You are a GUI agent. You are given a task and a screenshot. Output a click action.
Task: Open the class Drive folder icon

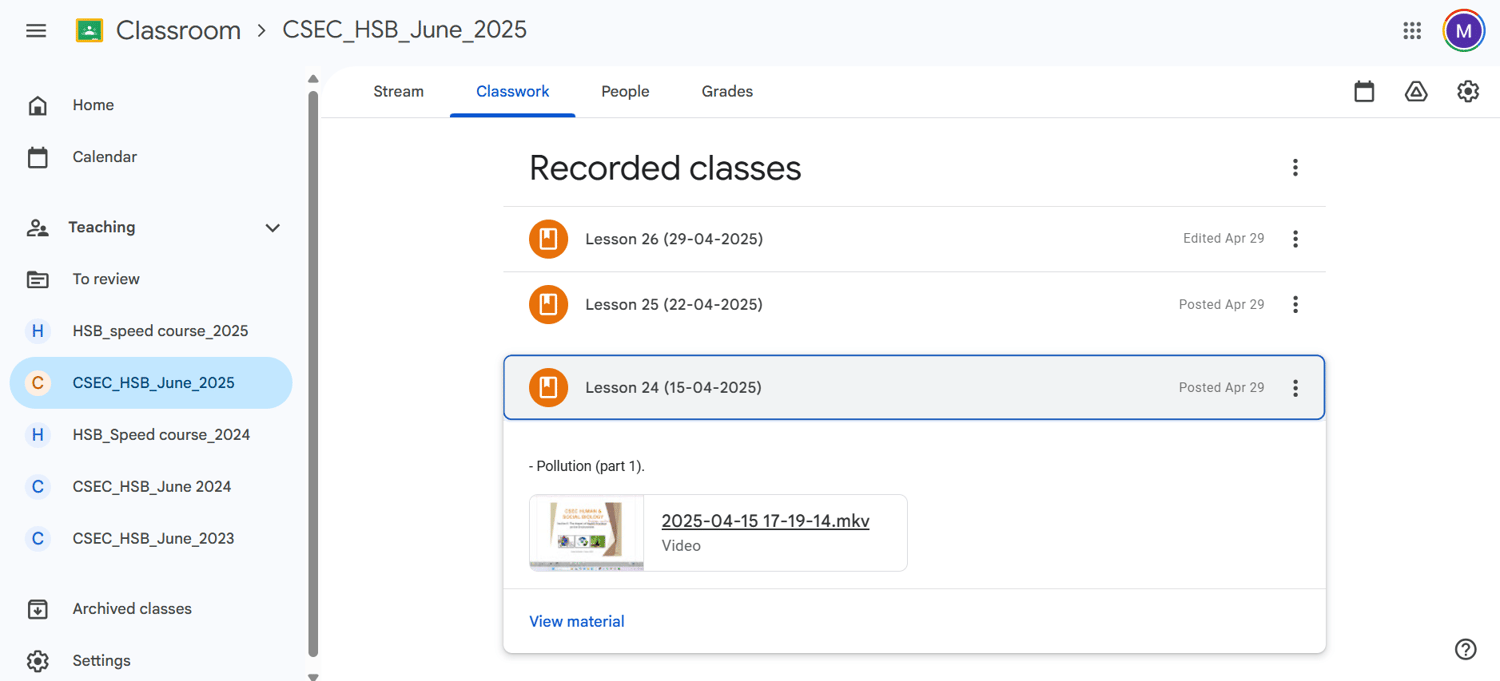(1416, 91)
